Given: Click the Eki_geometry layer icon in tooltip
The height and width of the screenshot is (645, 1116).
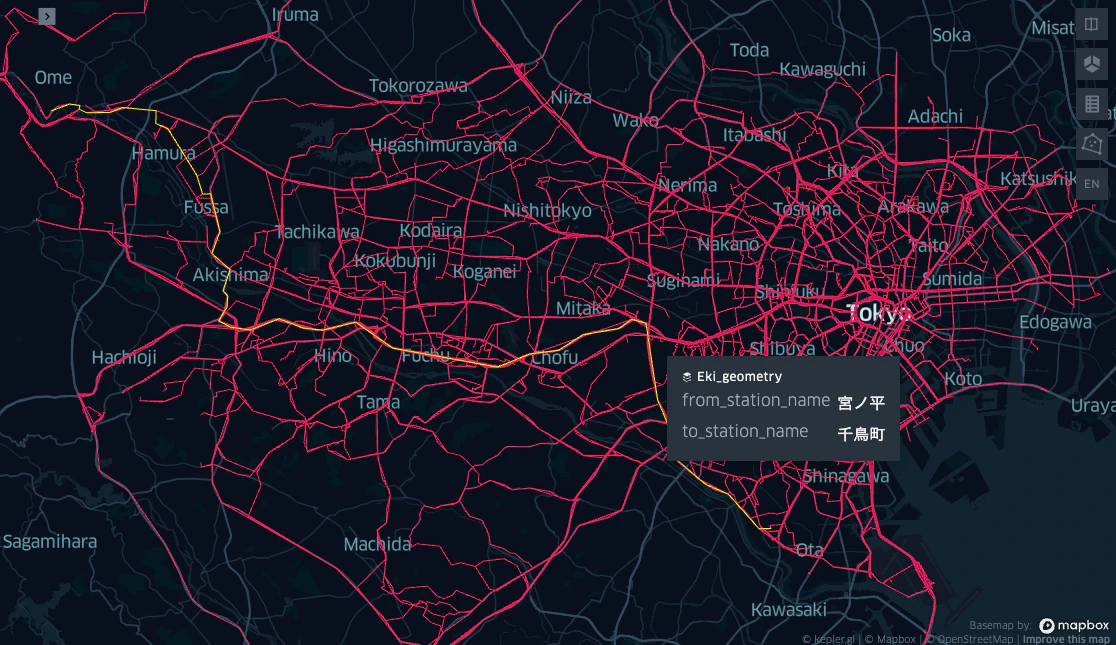Looking at the screenshot, I should [x=687, y=377].
